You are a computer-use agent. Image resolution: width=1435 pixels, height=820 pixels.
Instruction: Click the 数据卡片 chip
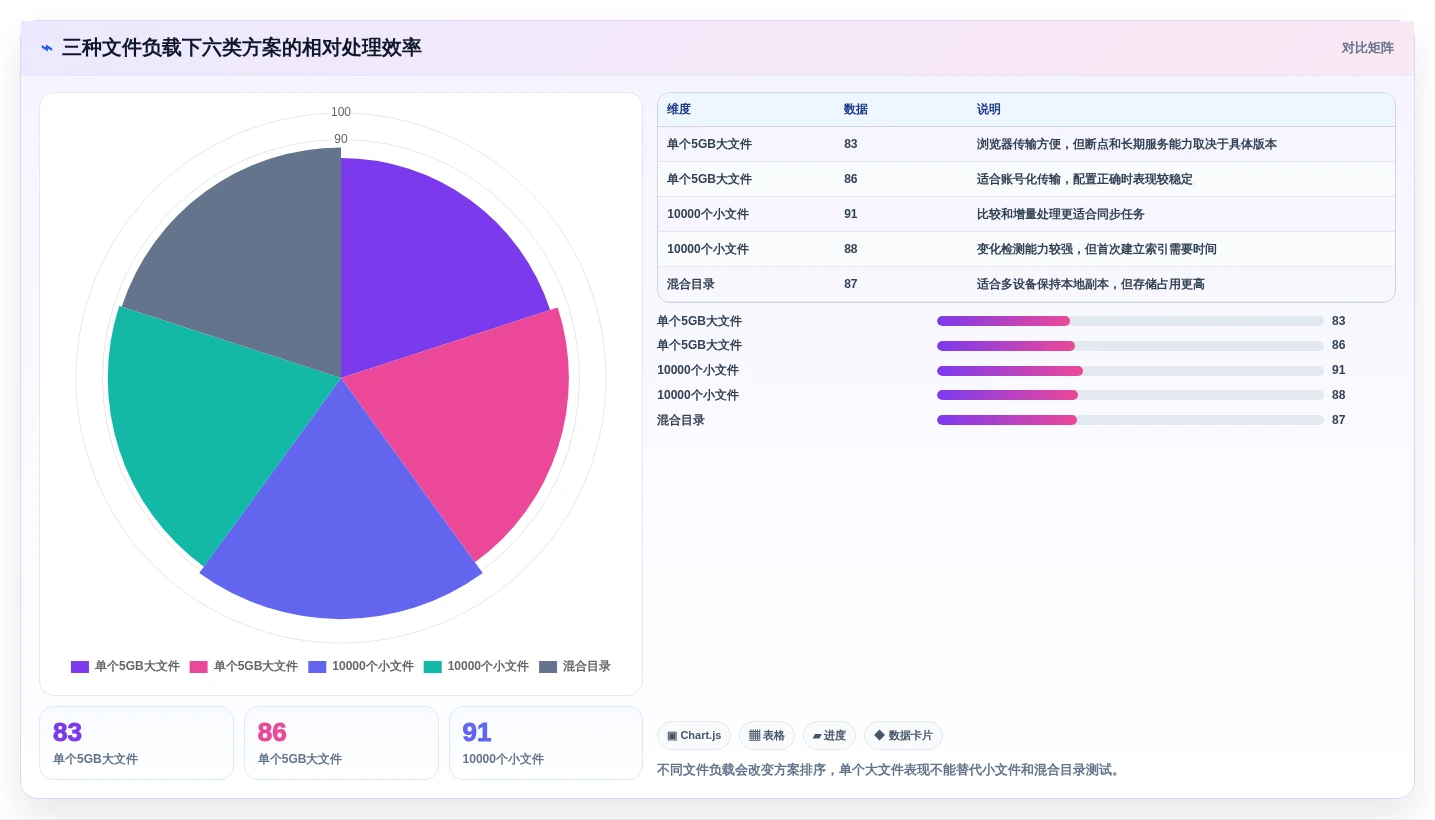pyautogui.click(x=903, y=736)
